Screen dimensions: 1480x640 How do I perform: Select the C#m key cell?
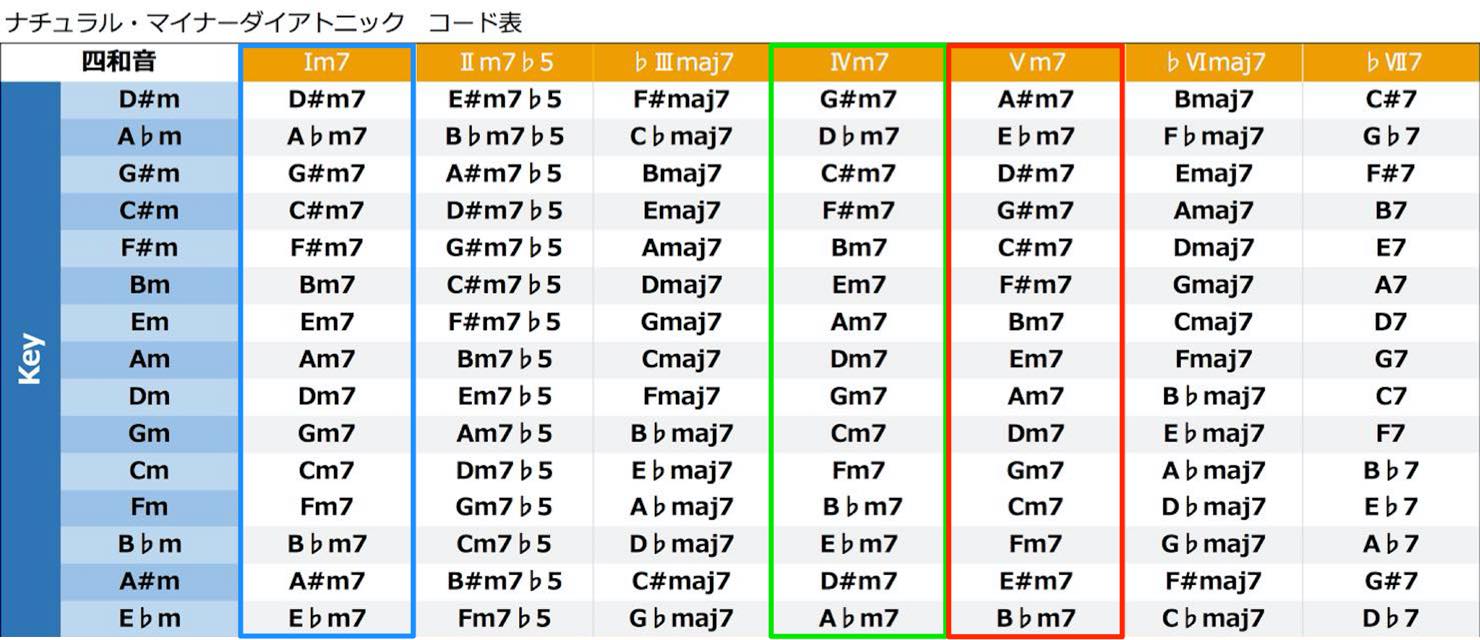coord(149,211)
